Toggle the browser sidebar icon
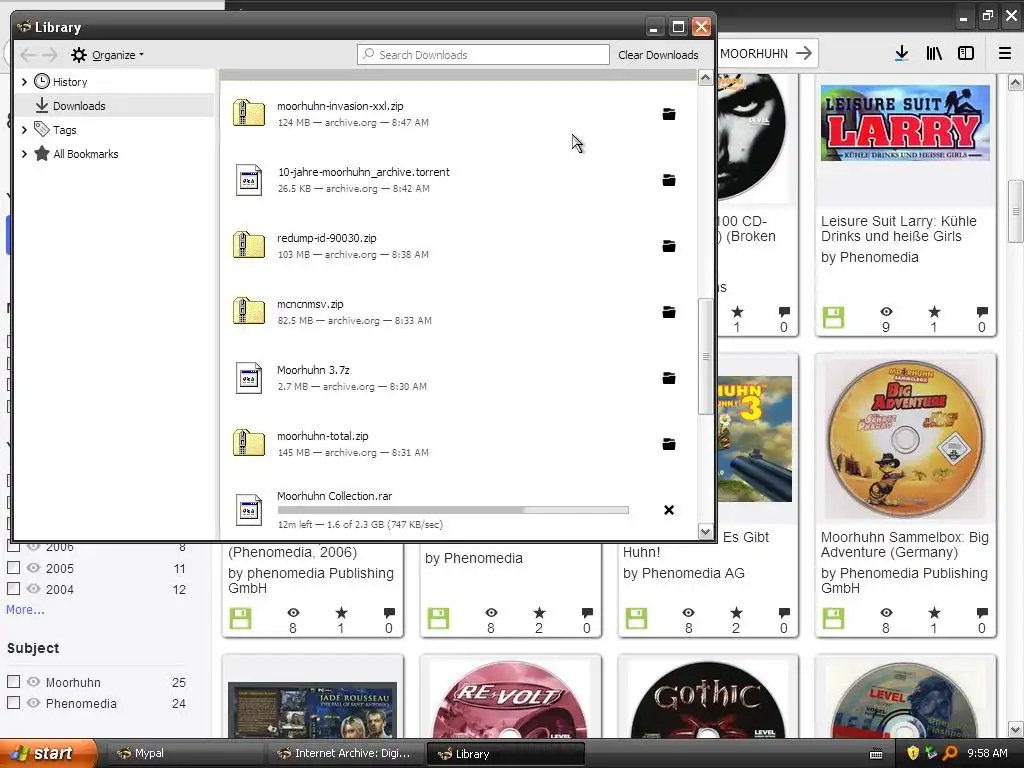The width and height of the screenshot is (1024, 768). pos(966,54)
